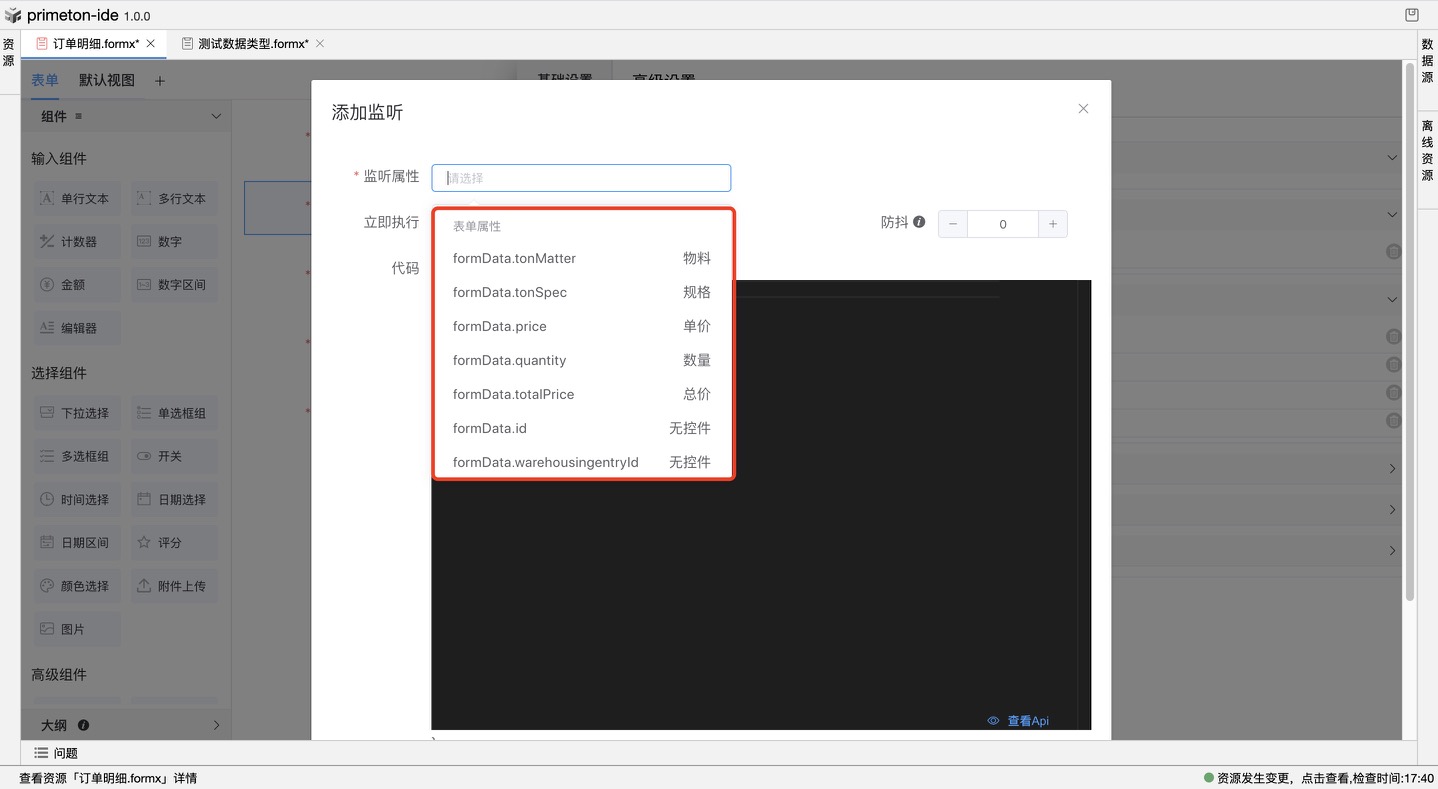Decrease the 防抖 value with minus button
Viewport: 1438px width, 789px height.
(x=953, y=224)
